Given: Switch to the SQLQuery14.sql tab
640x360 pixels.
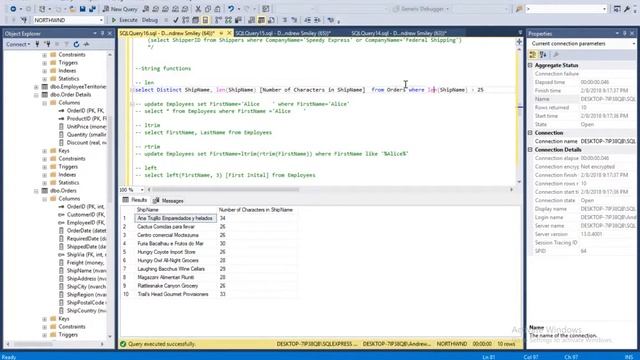Looking at the screenshot, I should point(399,33).
